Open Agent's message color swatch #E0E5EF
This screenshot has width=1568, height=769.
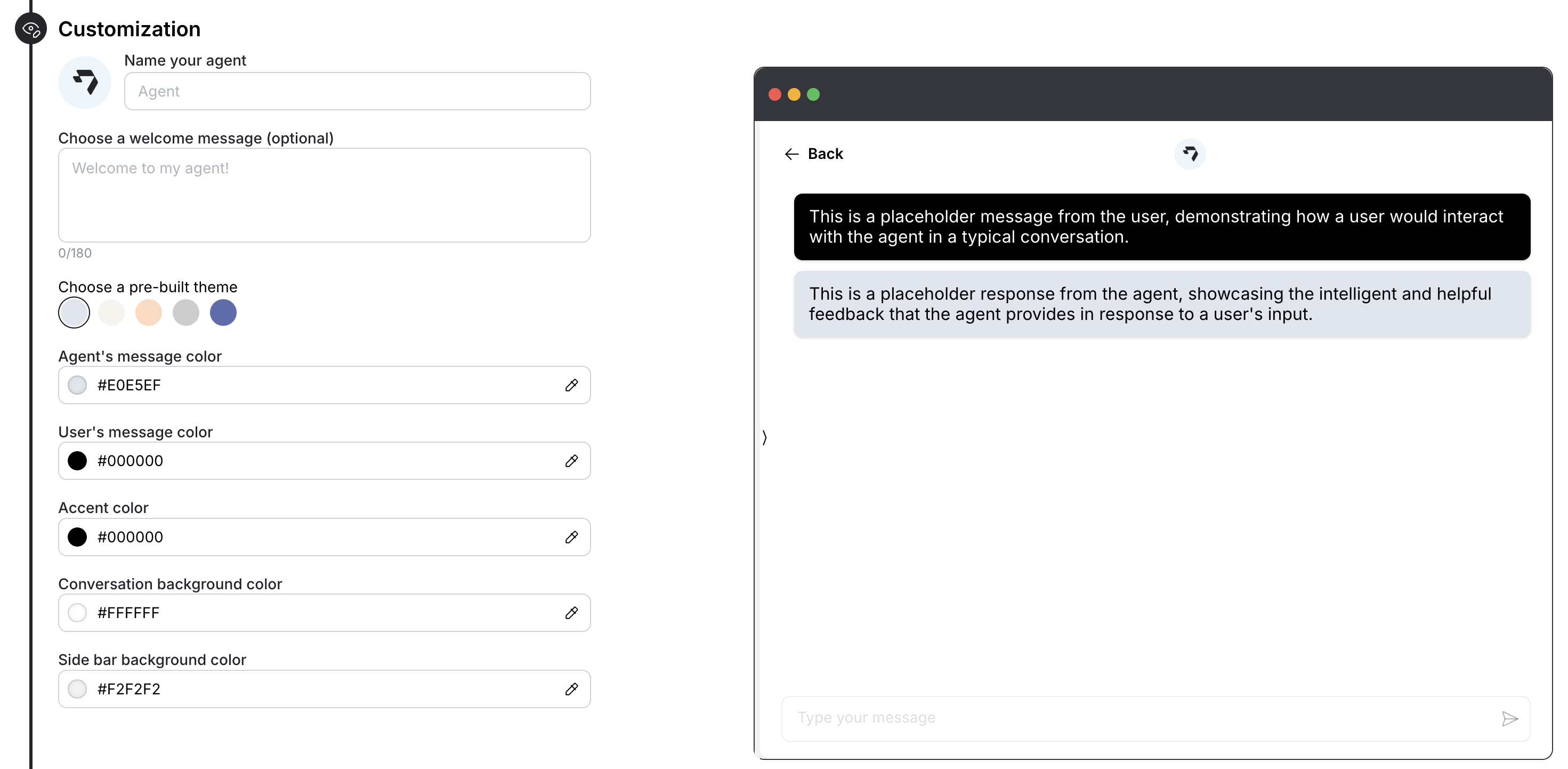click(77, 386)
